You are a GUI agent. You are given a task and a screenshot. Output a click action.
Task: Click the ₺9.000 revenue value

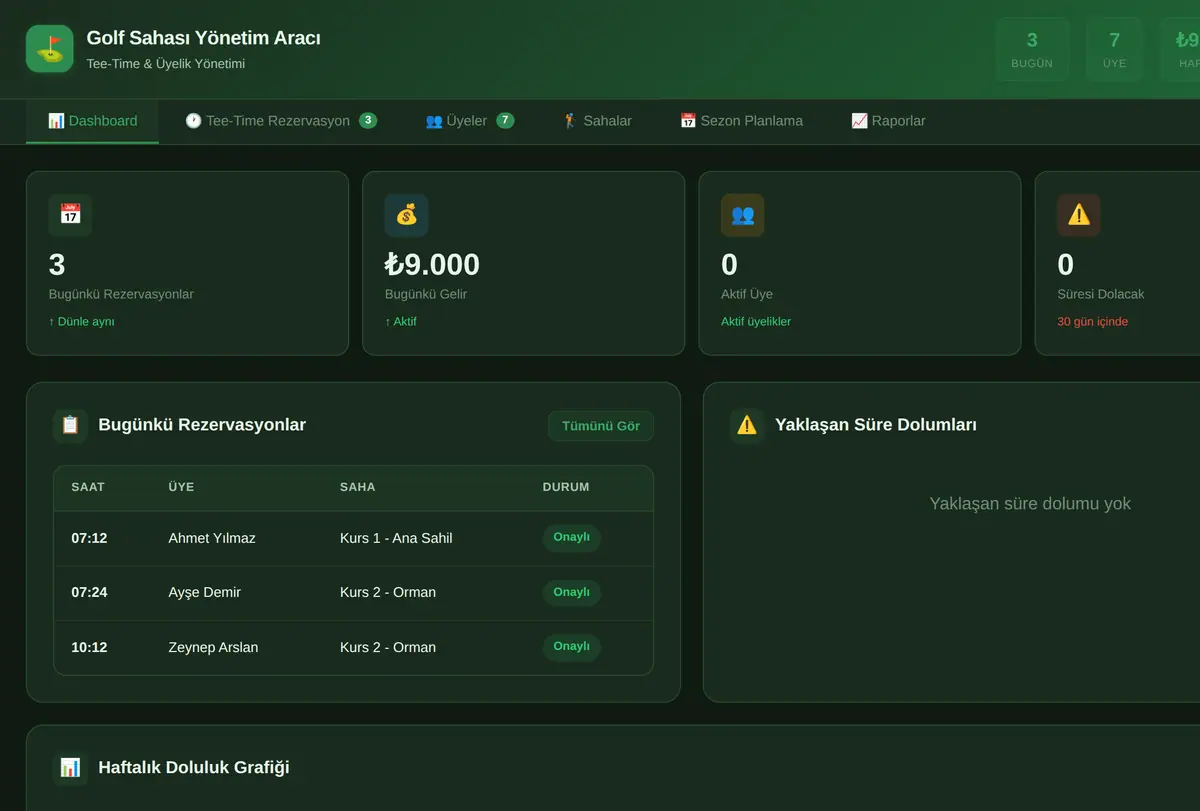[432, 264]
